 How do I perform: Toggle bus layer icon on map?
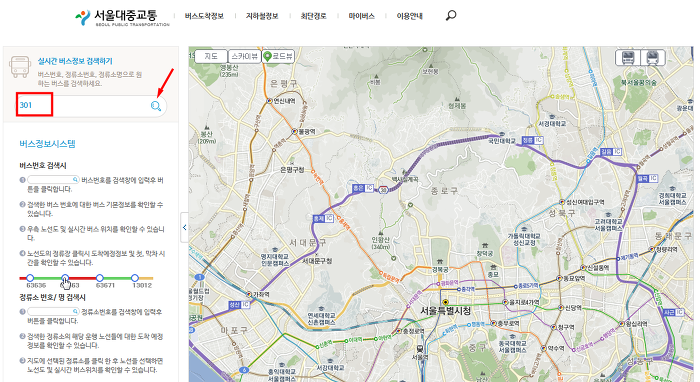pos(628,58)
